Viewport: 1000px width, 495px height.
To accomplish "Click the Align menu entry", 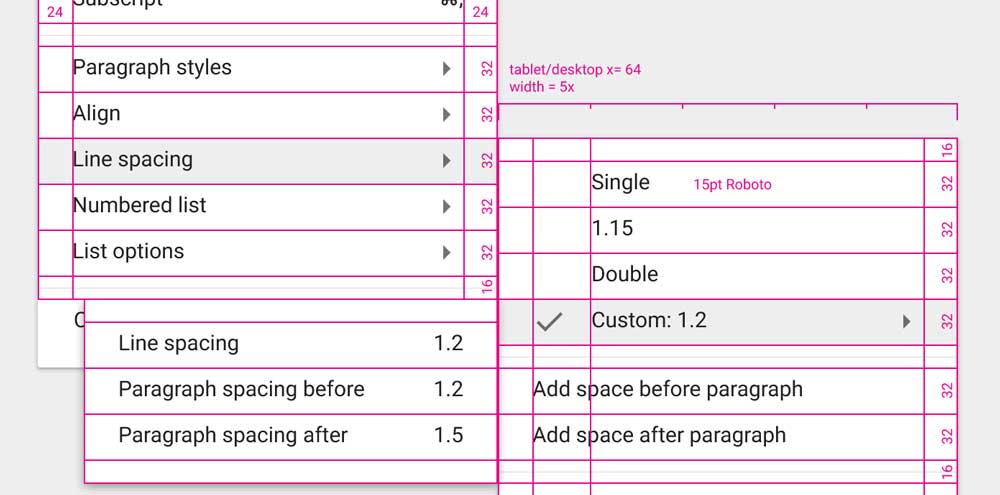I will point(97,114).
